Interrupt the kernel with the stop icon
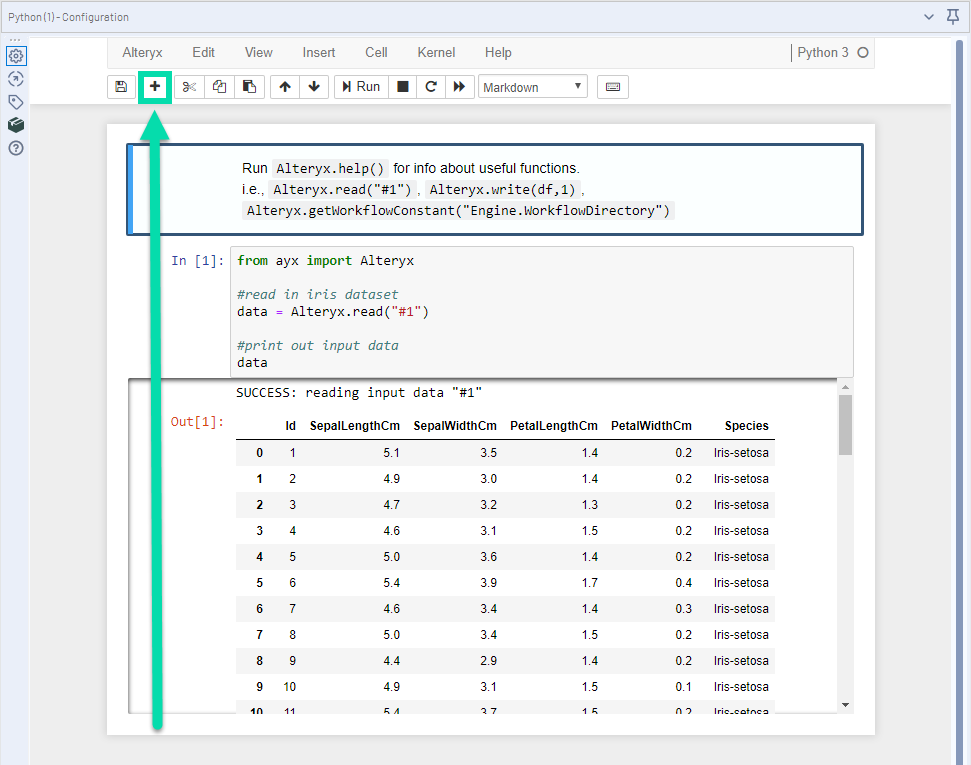The height and width of the screenshot is (765, 971). (x=403, y=87)
